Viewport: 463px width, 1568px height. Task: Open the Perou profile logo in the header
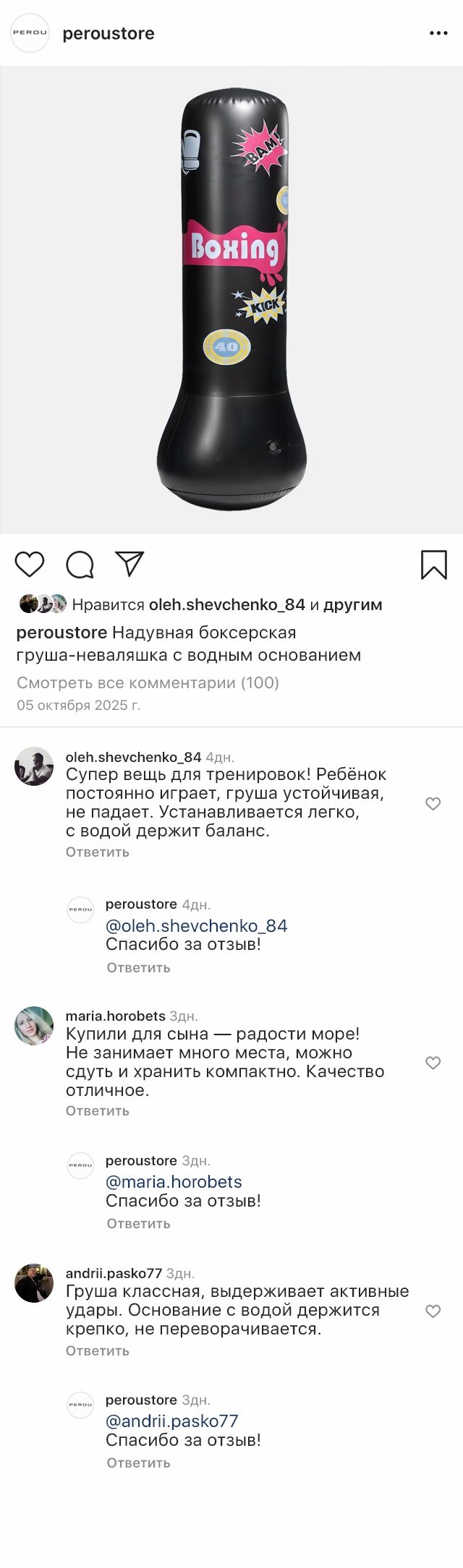[x=30, y=33]
